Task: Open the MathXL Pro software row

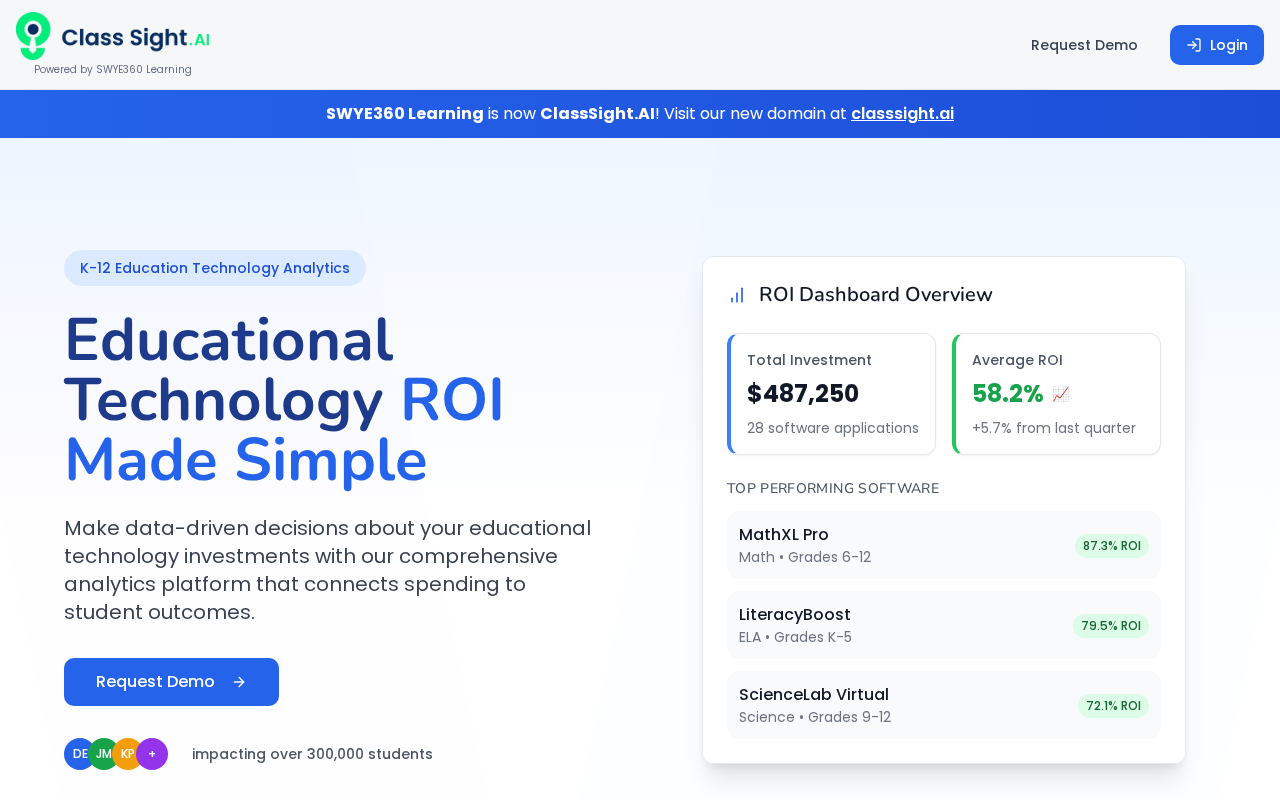Action: [944, 545]
